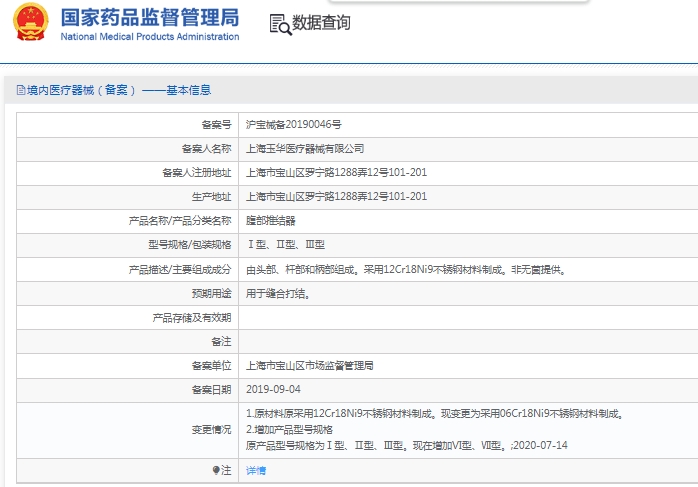Image resolution: width=698 pixels, height=487 pixels.
Task: Click the bulb icon next to 注
Action: point(216,470)
